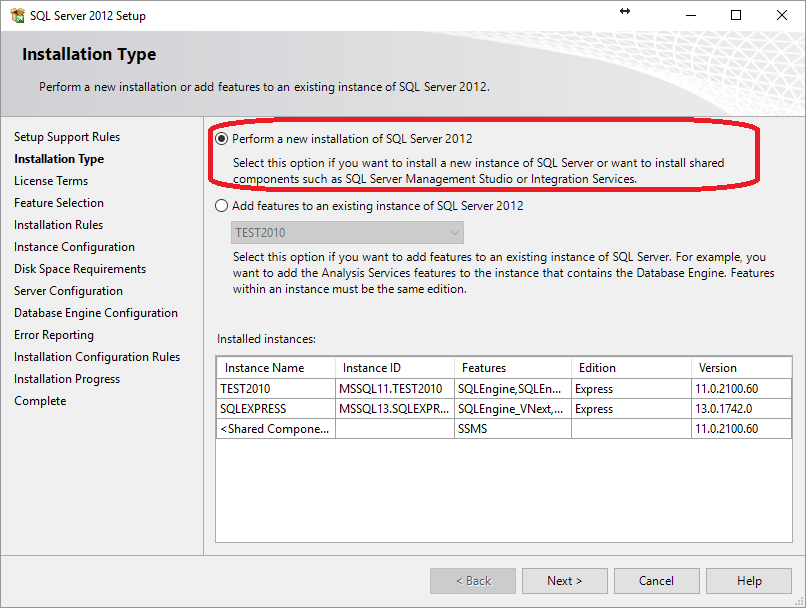
Task: Click version 11.0.2100.60 in TEST2010 row
Action: pos(741,389)
